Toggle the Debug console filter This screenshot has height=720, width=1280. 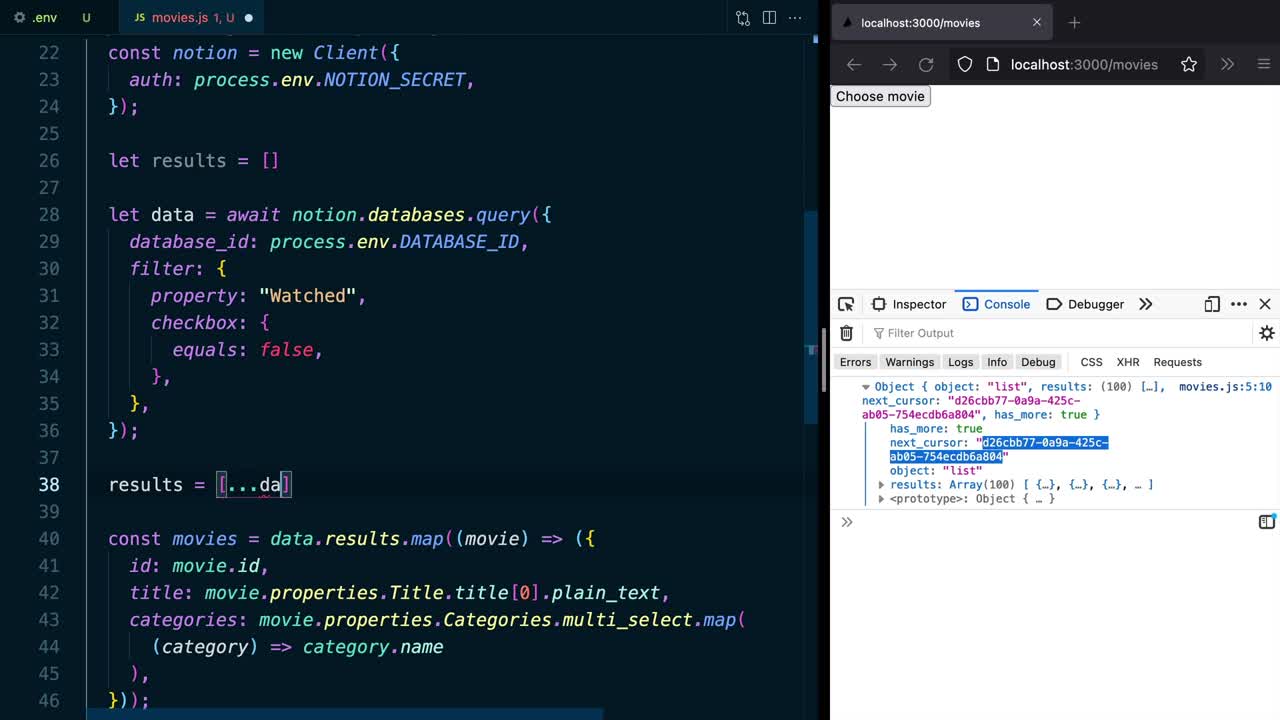1038,362
